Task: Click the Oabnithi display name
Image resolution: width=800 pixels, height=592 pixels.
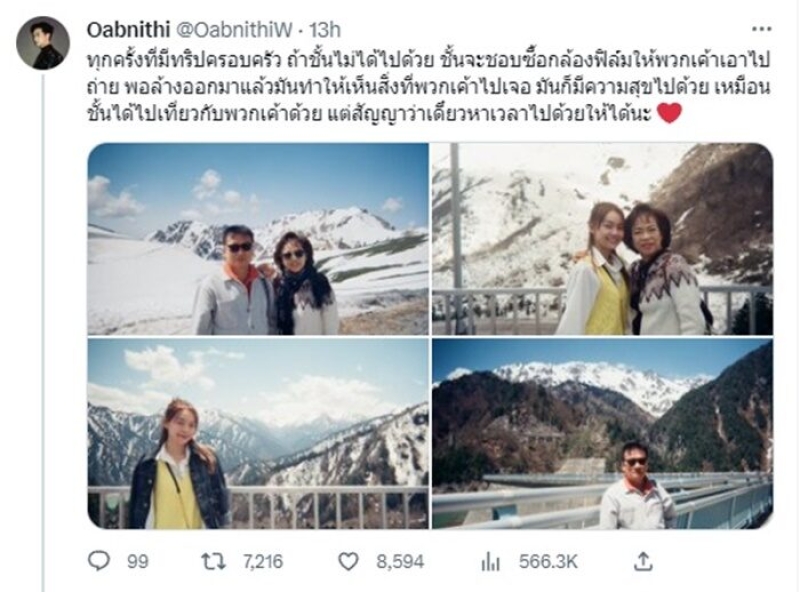Action: [128, 30]
